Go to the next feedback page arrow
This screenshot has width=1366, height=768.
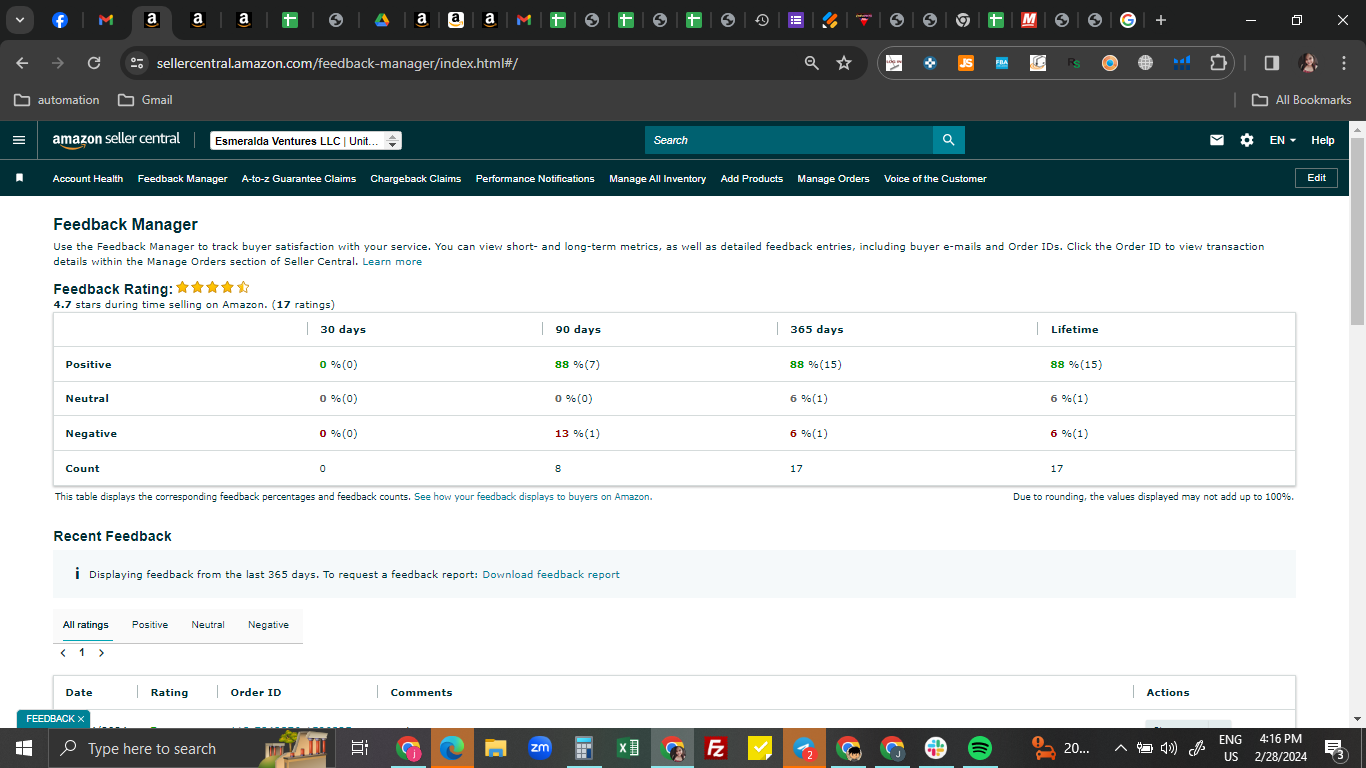pos(101,653)
